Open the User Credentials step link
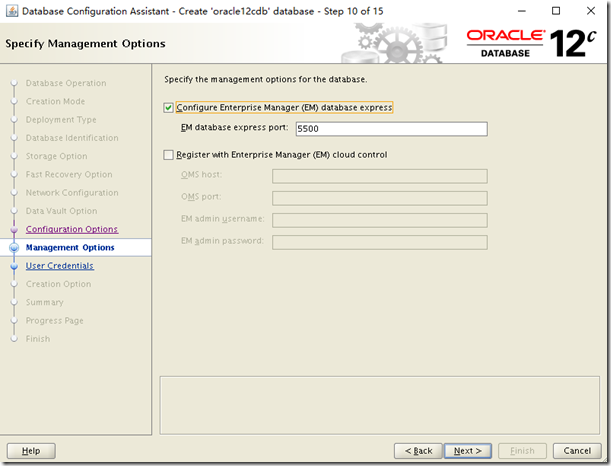Viewport: 611px width, 466px height. pos(60,266)
